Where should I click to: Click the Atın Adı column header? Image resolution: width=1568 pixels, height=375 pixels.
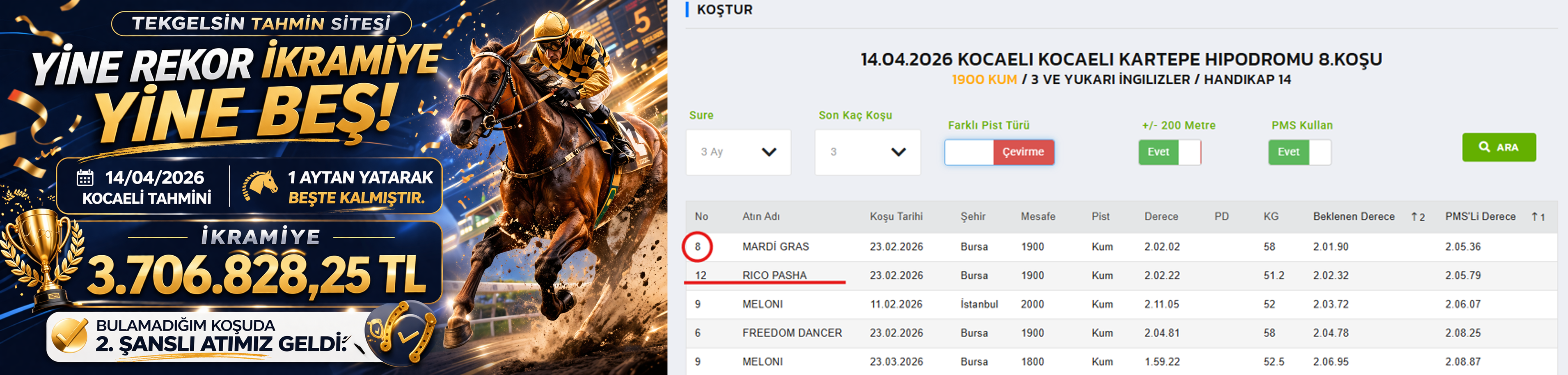(x=760, y=217)
